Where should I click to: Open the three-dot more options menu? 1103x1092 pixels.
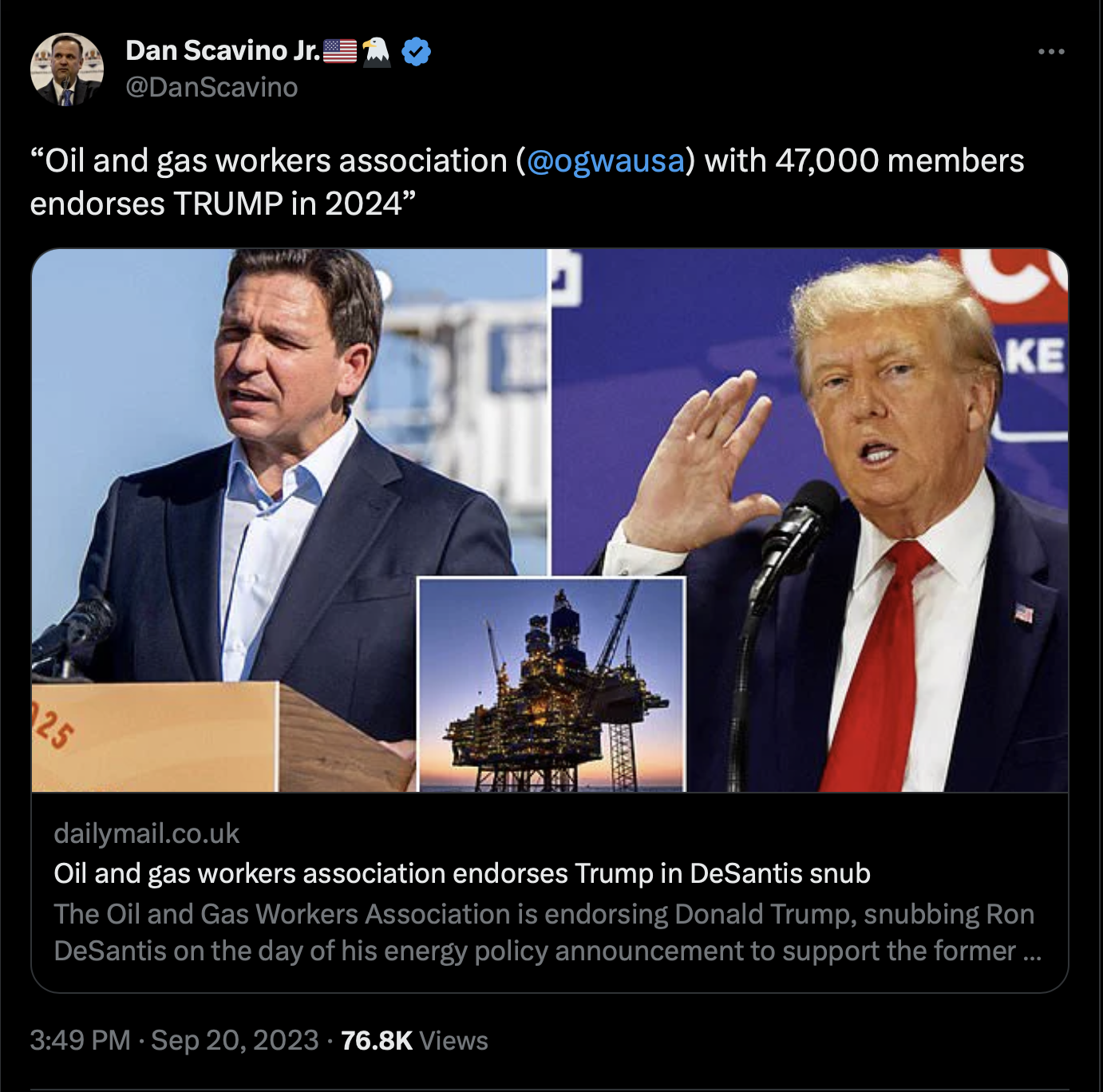click(1051, 52)
